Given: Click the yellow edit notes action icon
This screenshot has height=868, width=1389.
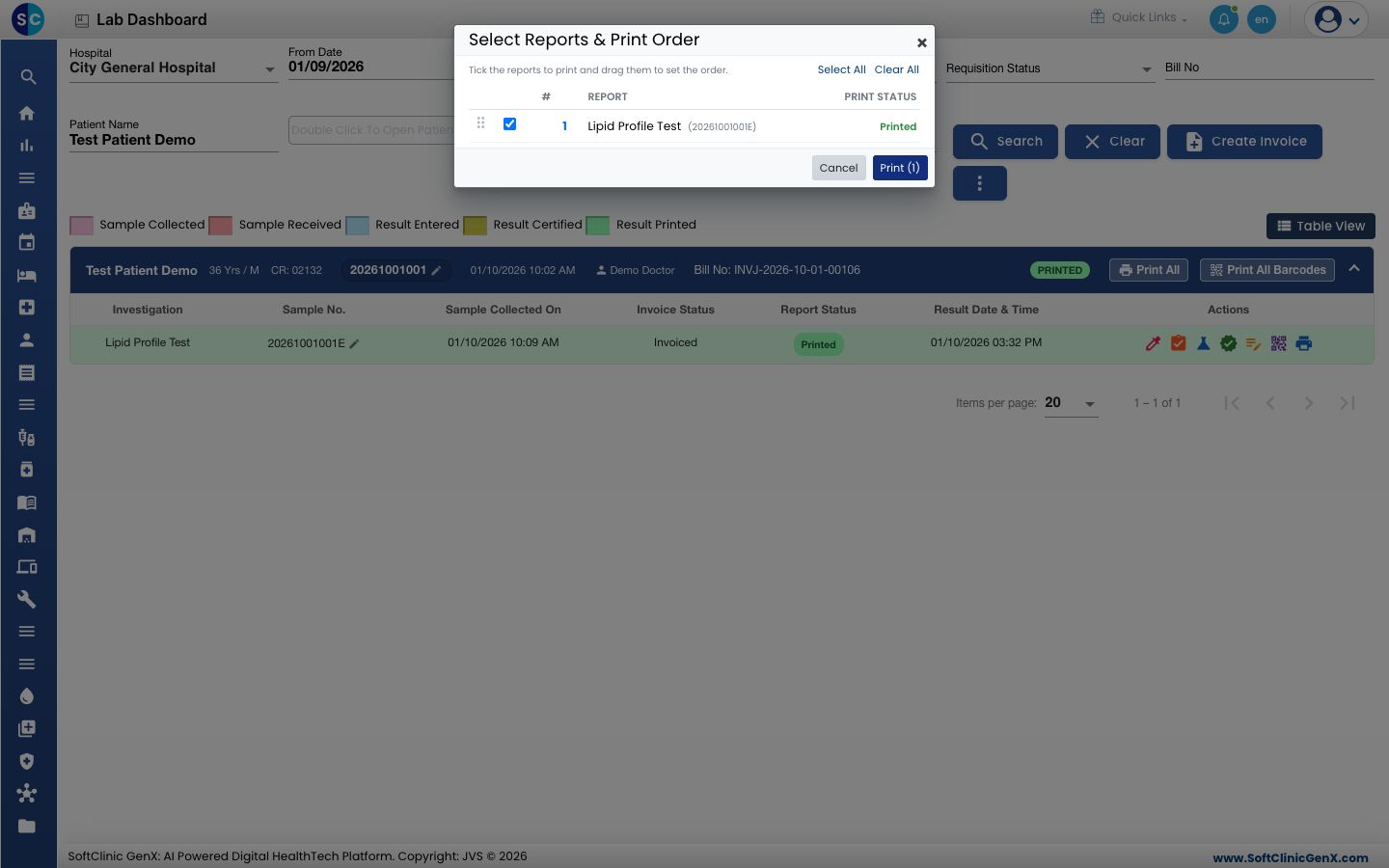Looking at the screenshot, I should coord(1253,343).
